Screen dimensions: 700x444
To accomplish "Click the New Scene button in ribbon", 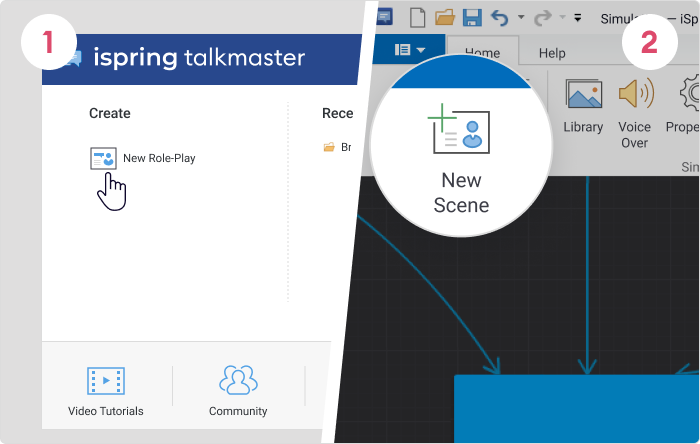I will tap(461, 159).
